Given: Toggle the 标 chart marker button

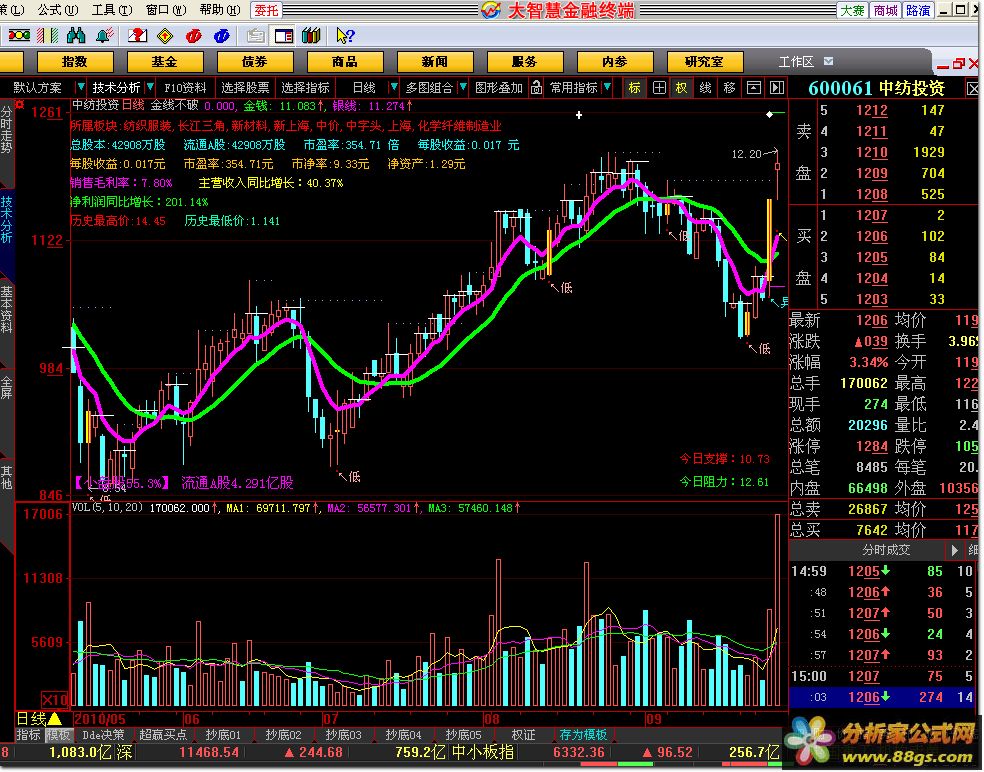Looking at the screenshot, I should pyautogui.click(x=634, y=88).
